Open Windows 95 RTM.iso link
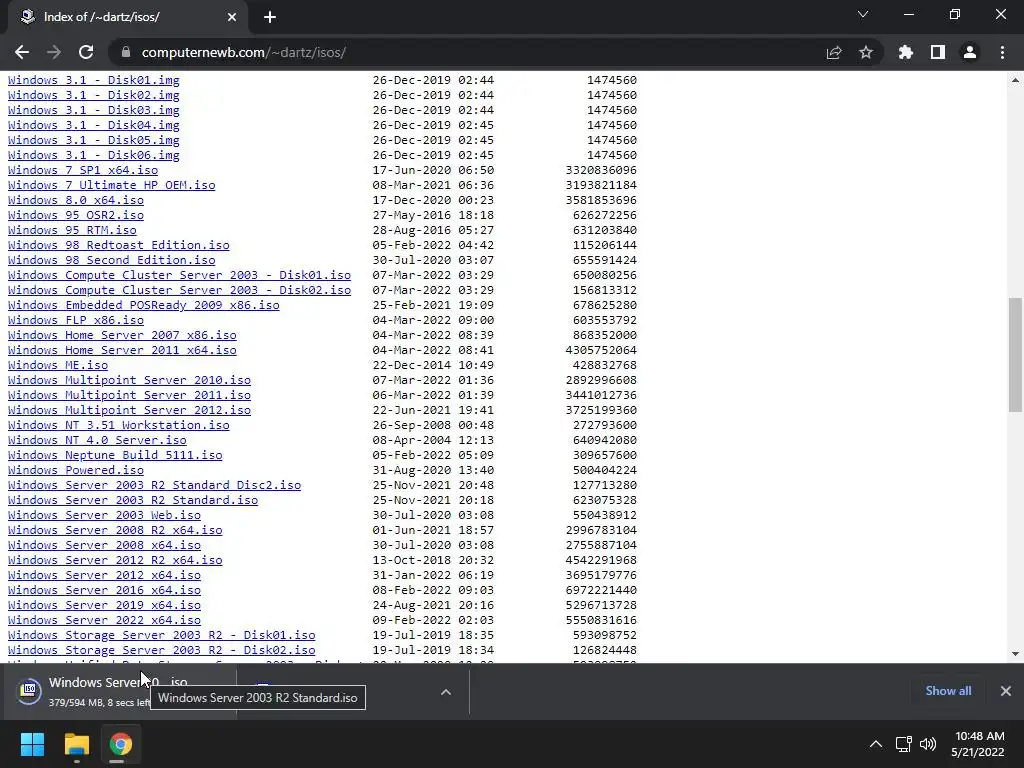Viewport: 1024px width, 768px height. pyautogui.click(x=72, y=231)
